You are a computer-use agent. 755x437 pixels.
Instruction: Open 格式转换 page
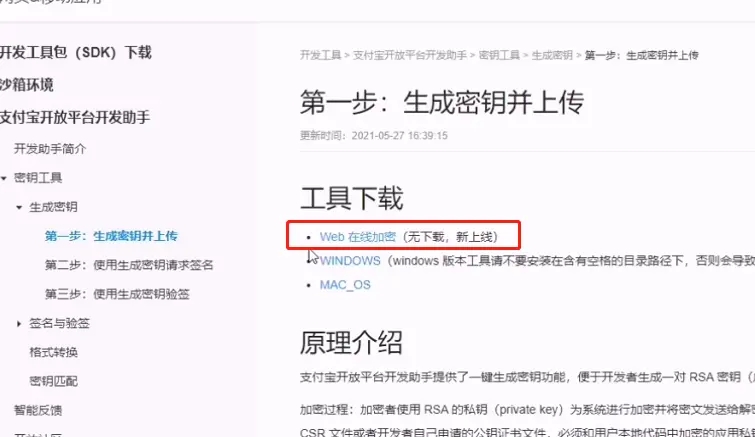pyautogui.click(x=53, y=352)
